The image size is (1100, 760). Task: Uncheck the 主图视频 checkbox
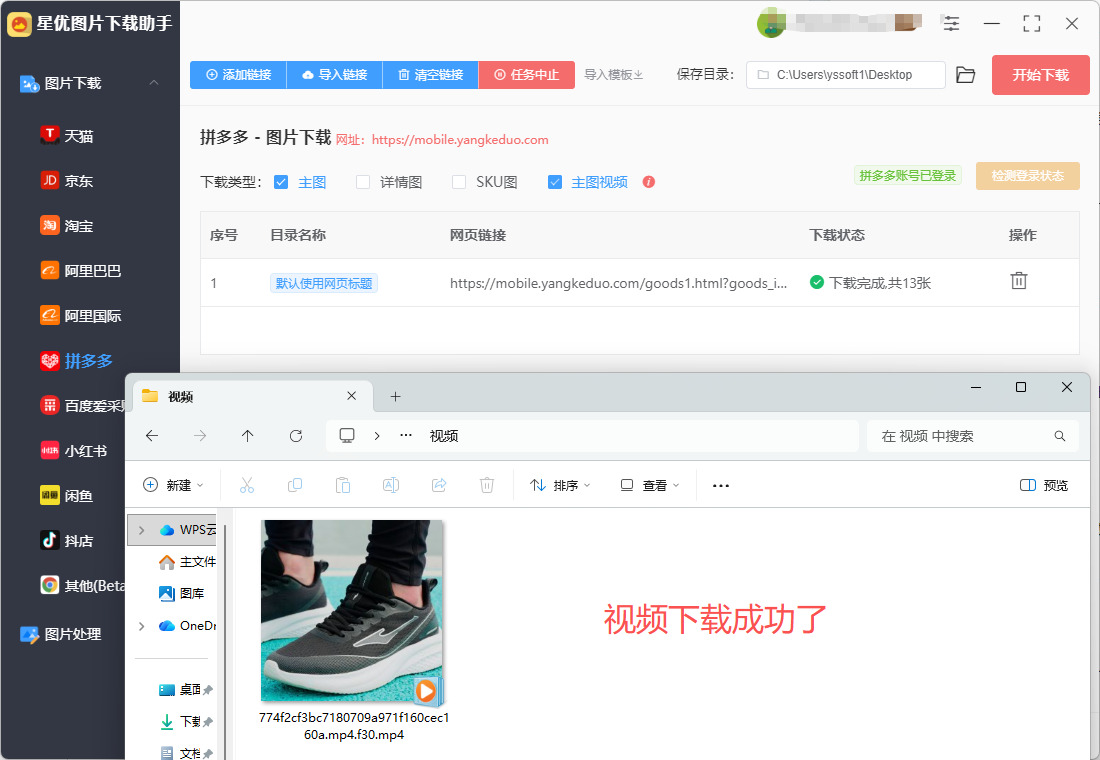[x=555, y=182]
